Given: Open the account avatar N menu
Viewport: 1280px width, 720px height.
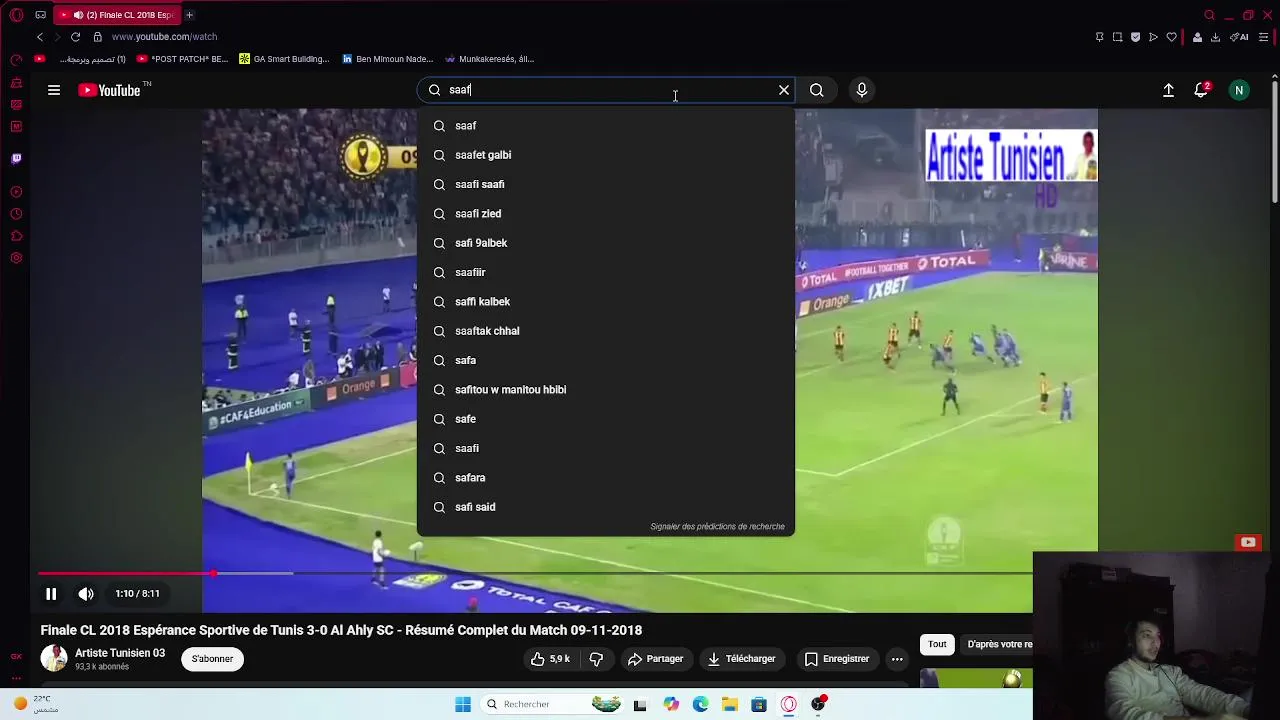Looking at the screenshot, I should tap(1239, 90).
